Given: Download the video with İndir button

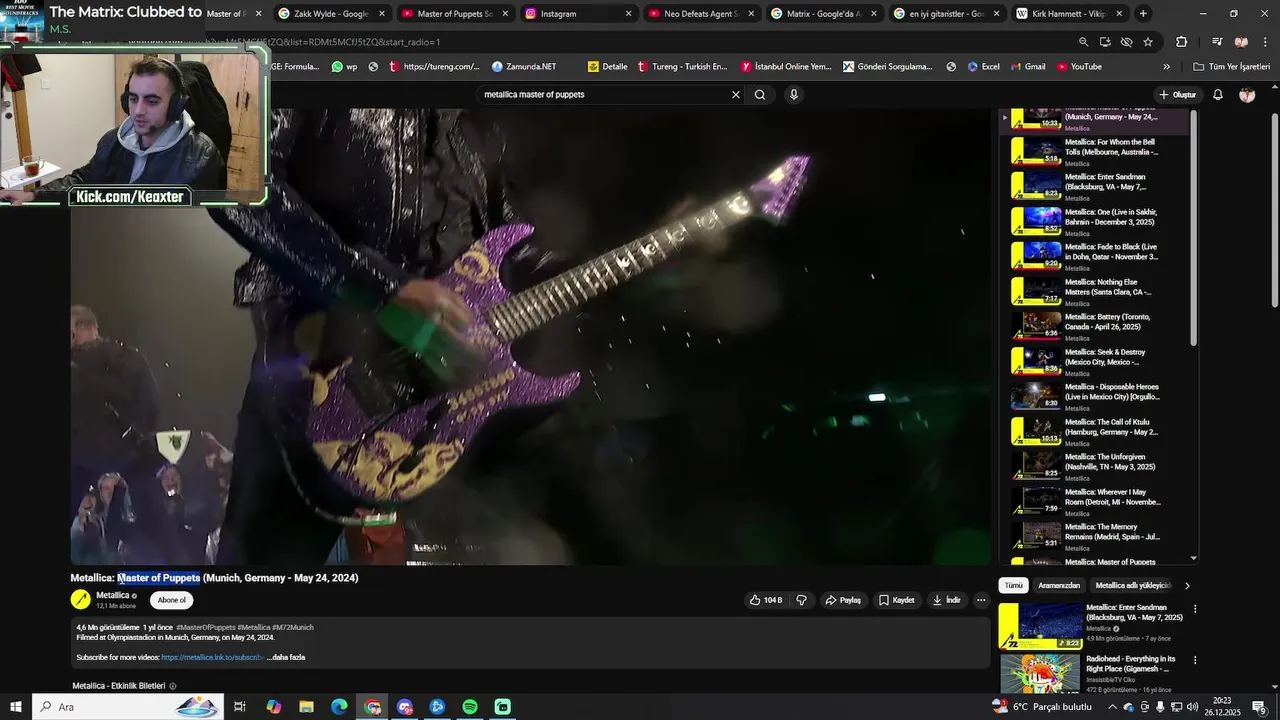Looking at the screenshot, I should tap(946, 600).
